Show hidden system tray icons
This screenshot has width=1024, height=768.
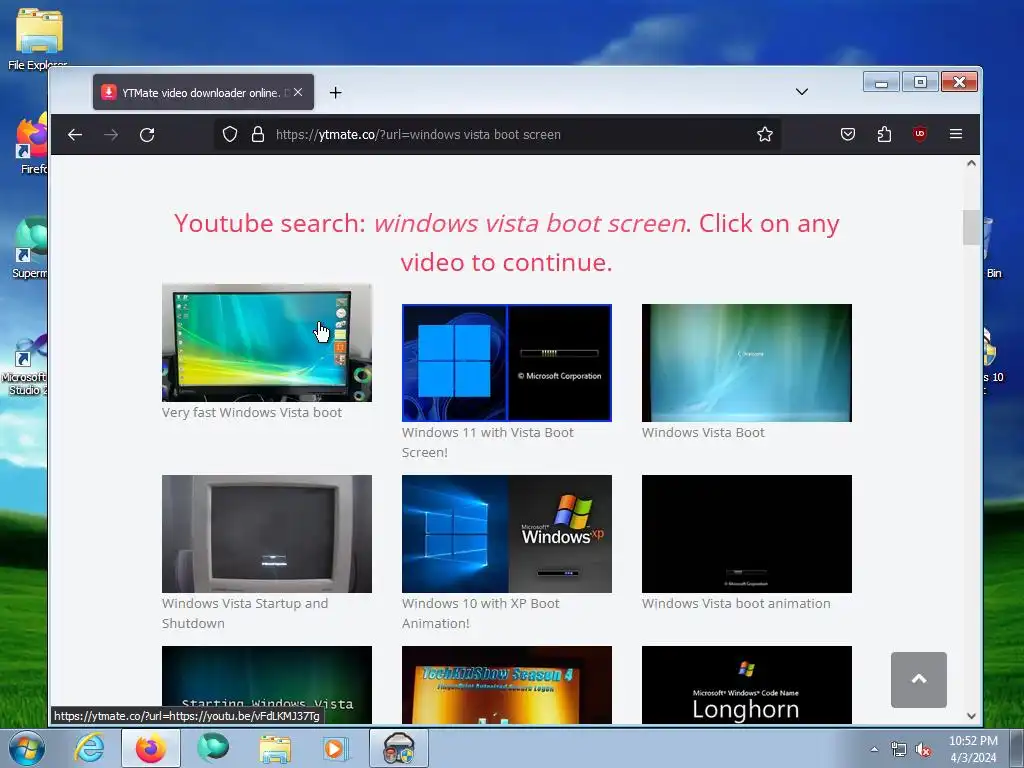tap(874, 749)
